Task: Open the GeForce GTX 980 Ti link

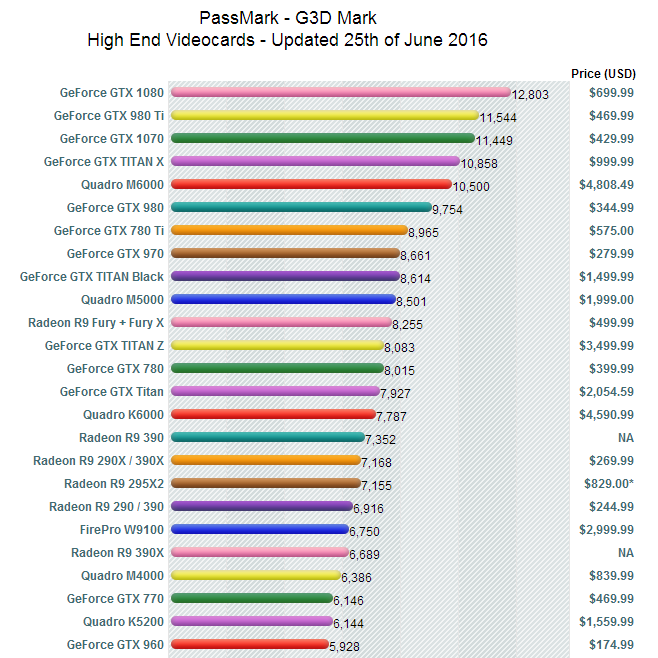Action: (109, 116)
